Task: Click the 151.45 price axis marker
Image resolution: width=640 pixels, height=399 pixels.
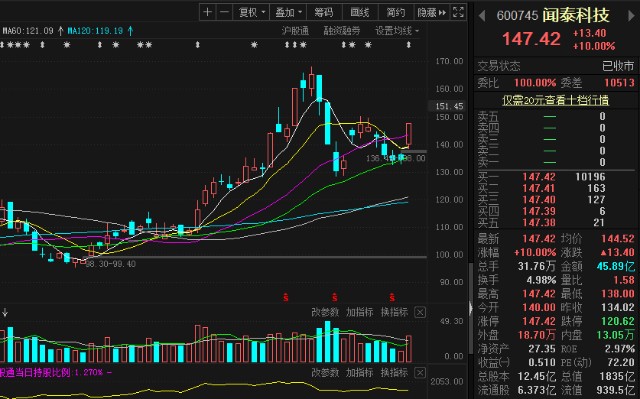Action: click(x=449, y=106)
